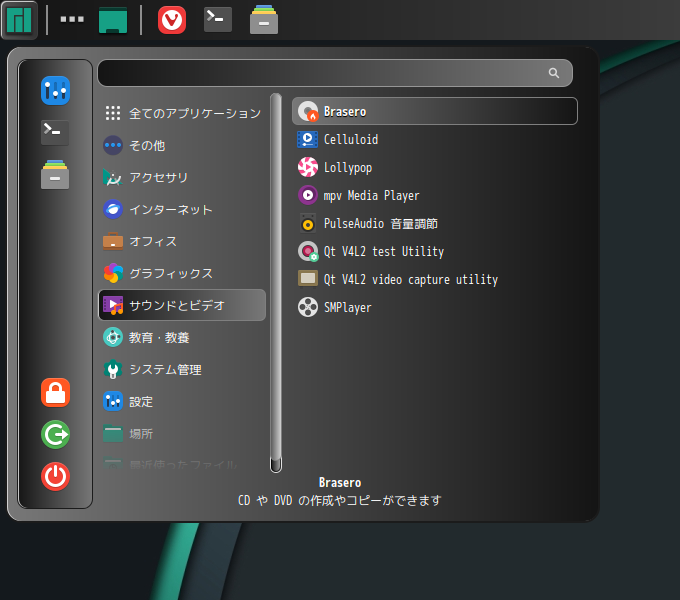
Task: Select インターネット category
Action: click(x=182, y=209)
